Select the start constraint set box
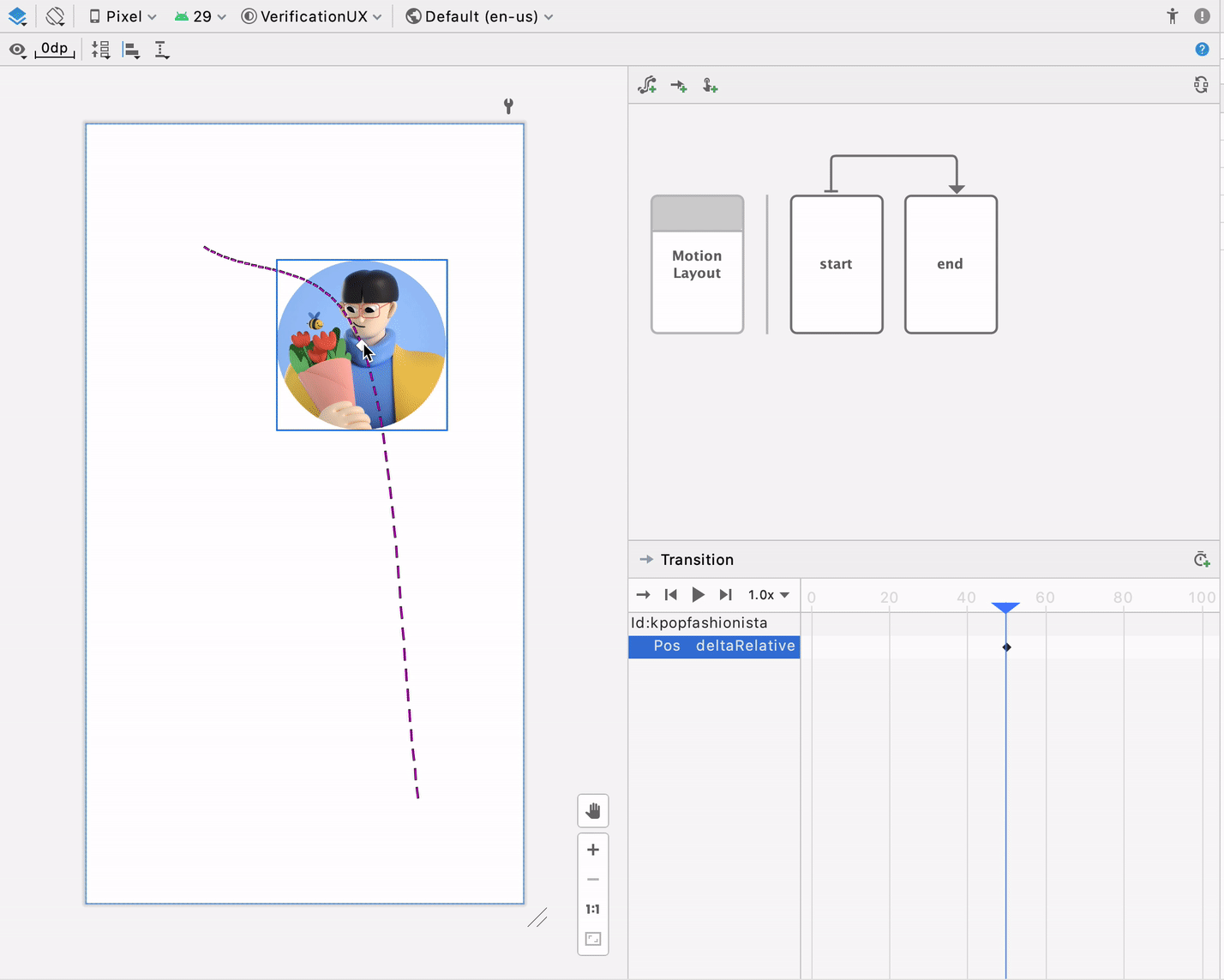Screen dimensions: 1224x980 pos(836,264)
